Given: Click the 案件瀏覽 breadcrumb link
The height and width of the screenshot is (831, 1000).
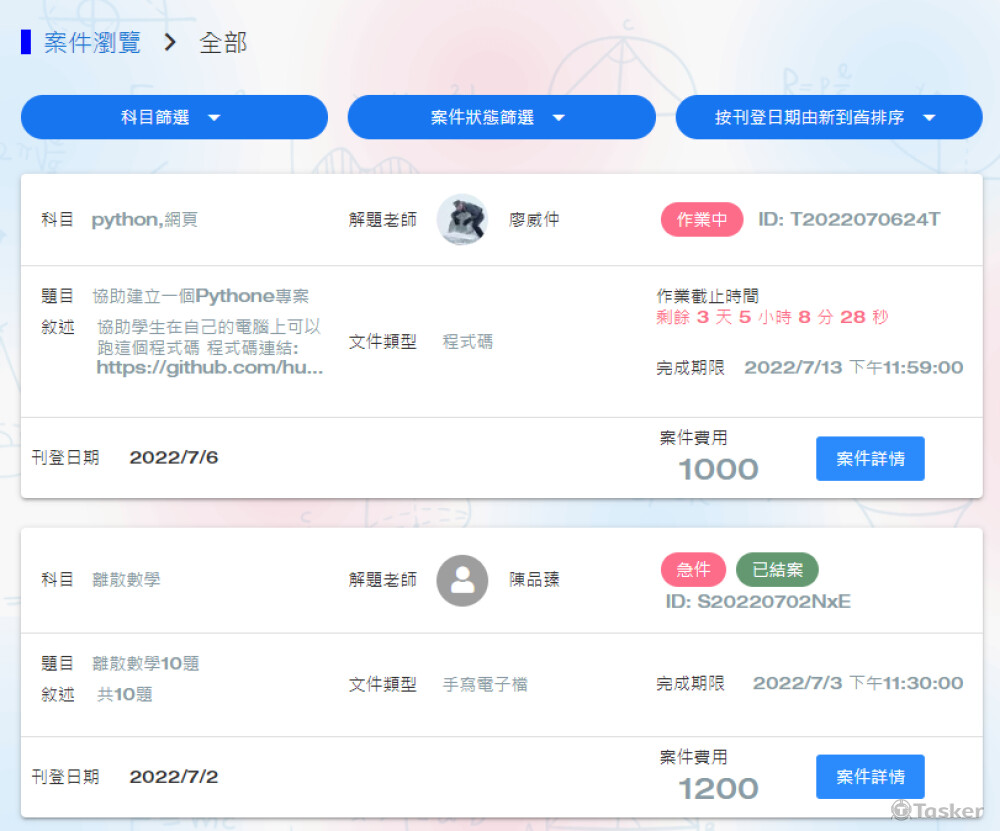Looking at the screenshot, I should coord(92,43).
